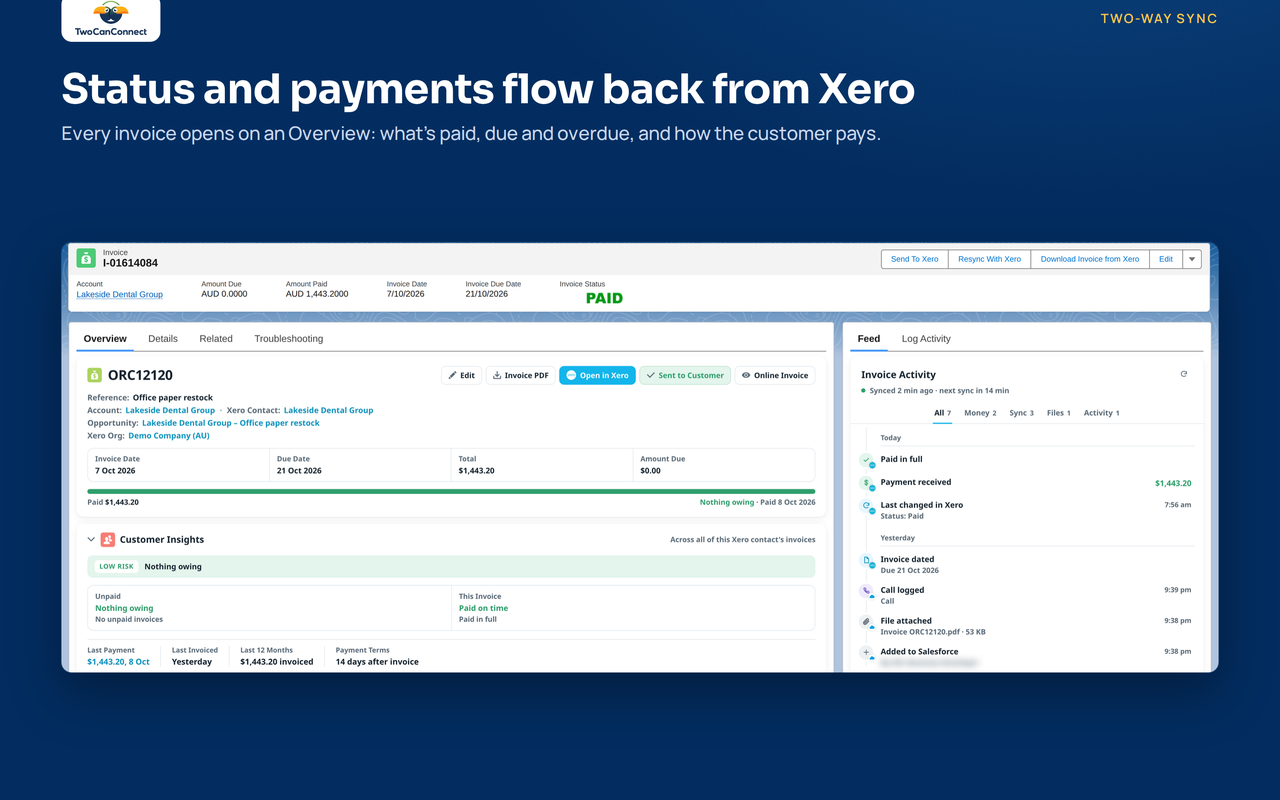
Task: Open the $1,443.20, 8 Oct last payment link
Action: click(x=118, y=662)
